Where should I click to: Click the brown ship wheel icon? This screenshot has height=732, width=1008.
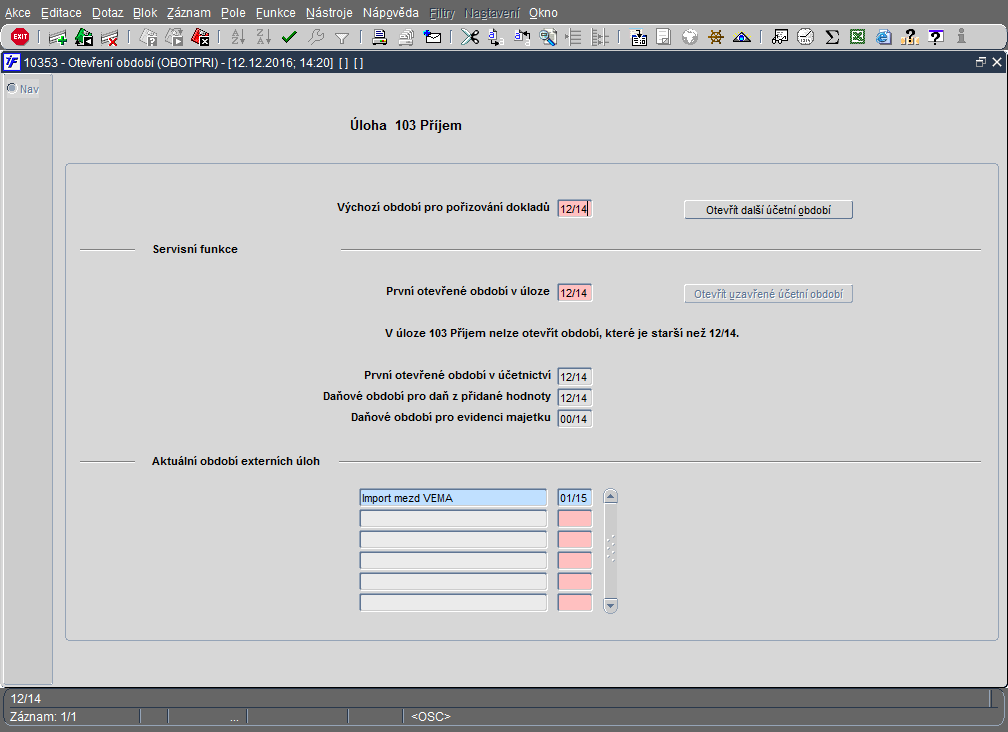tap(716, 37)
